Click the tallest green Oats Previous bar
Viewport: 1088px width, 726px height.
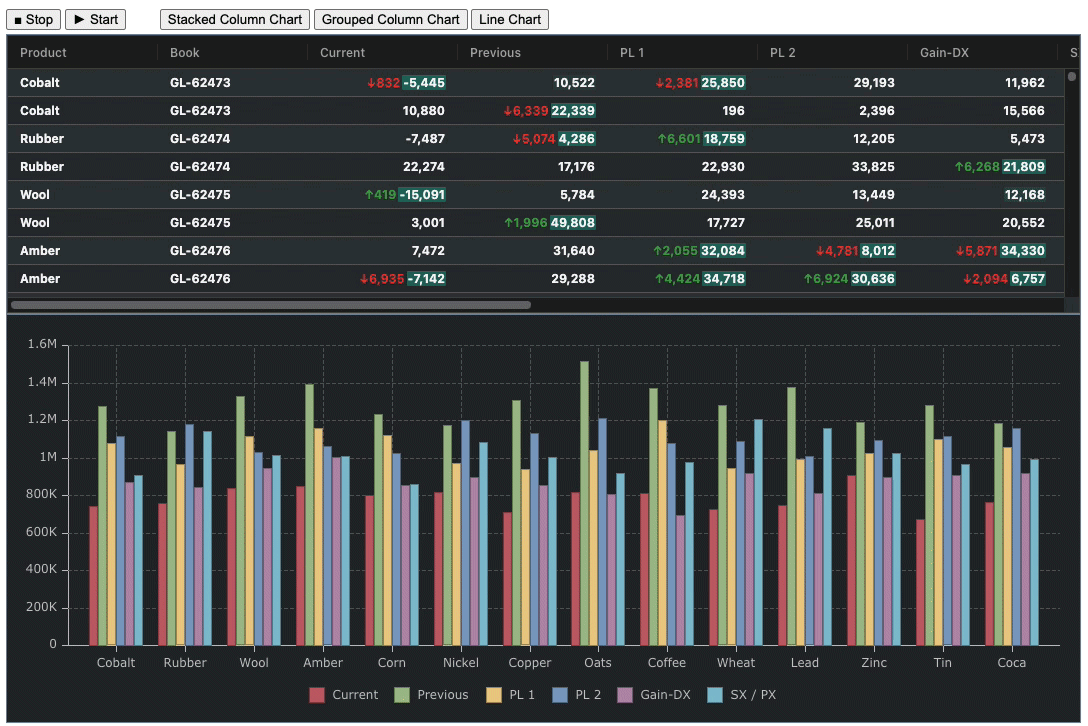pyautogui.click(x=584, y=503)
